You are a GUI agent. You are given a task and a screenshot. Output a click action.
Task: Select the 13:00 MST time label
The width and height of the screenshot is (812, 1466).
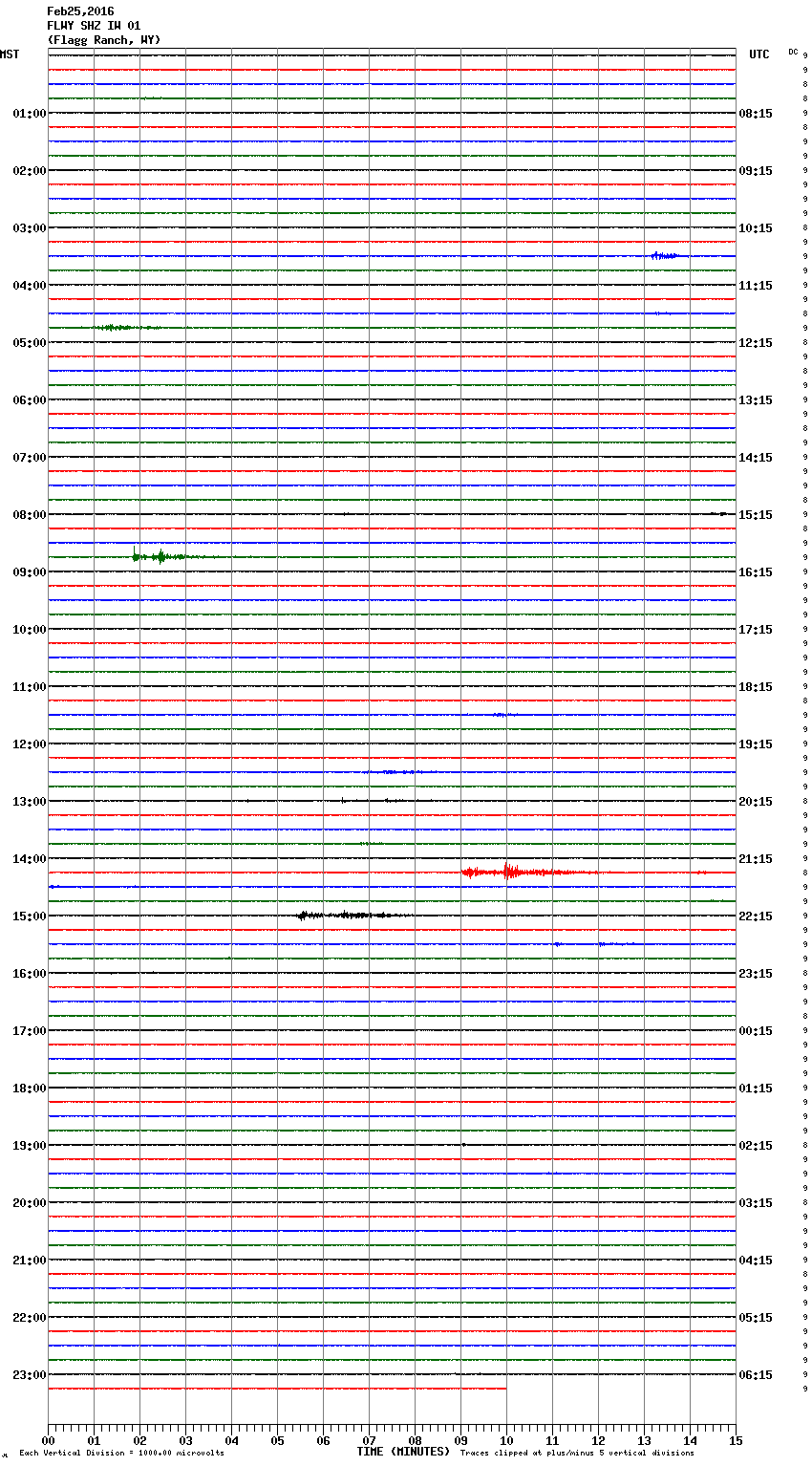30,802
